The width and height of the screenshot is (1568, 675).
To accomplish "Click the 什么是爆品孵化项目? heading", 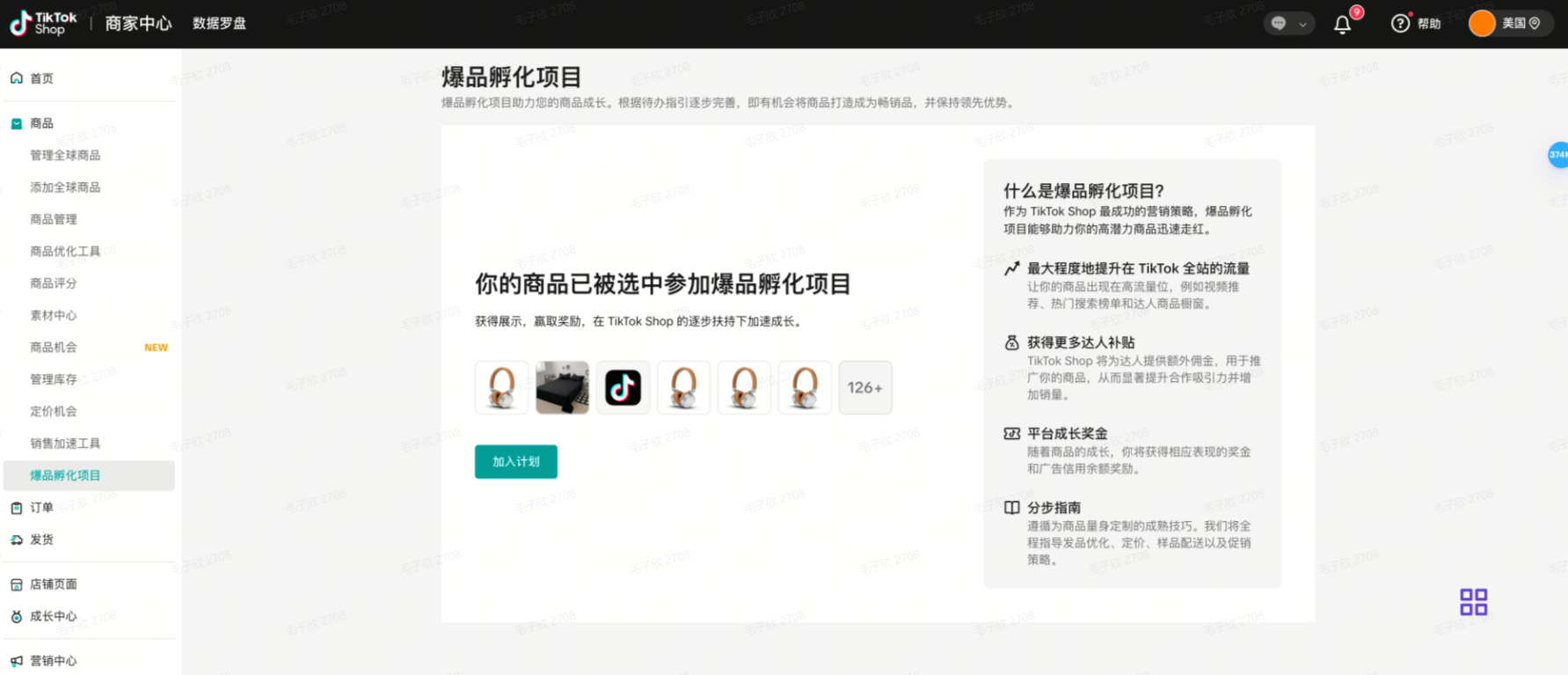I will (x=1083, y=191).
